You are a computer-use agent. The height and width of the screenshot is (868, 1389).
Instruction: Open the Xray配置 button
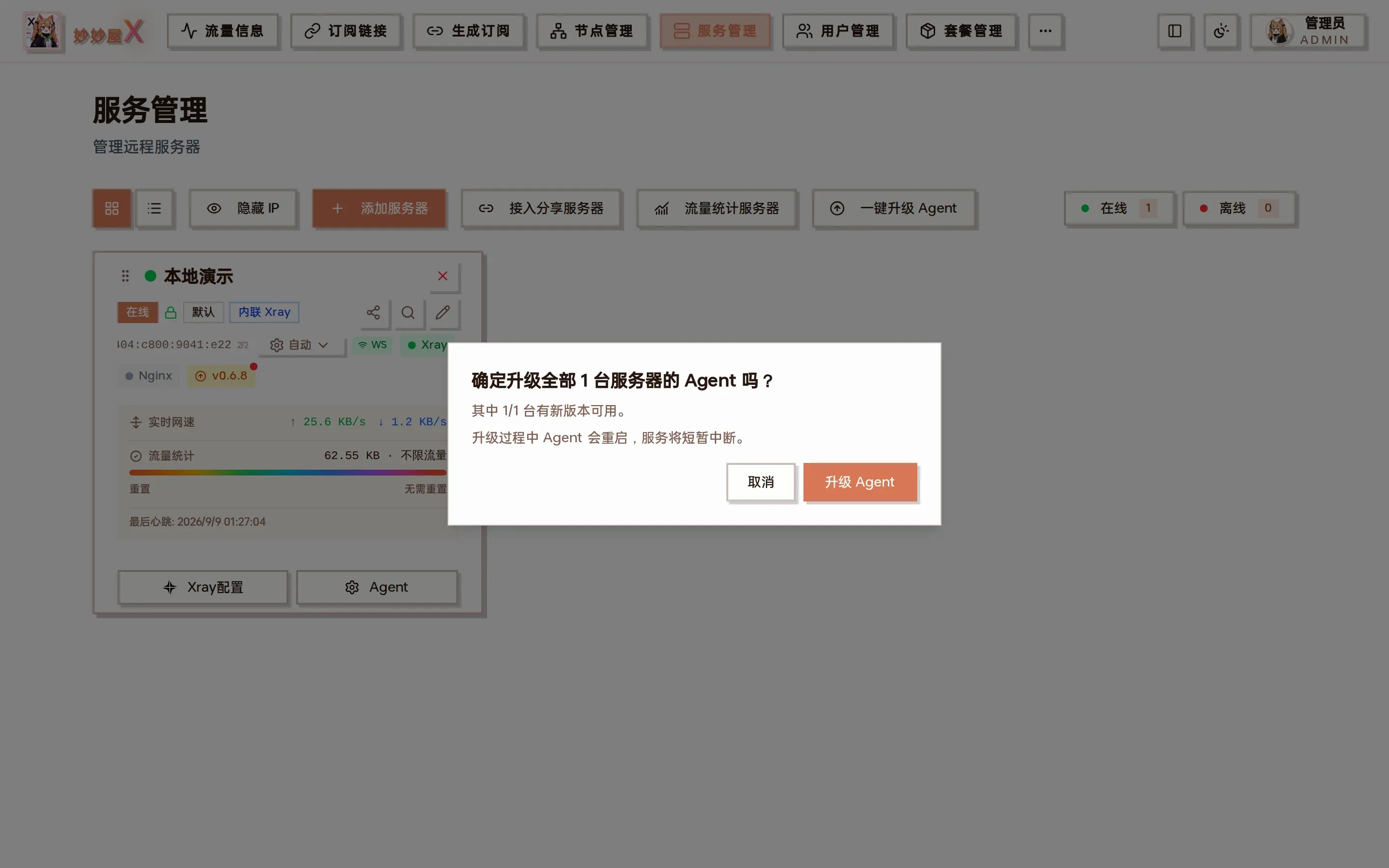point(203,587)
